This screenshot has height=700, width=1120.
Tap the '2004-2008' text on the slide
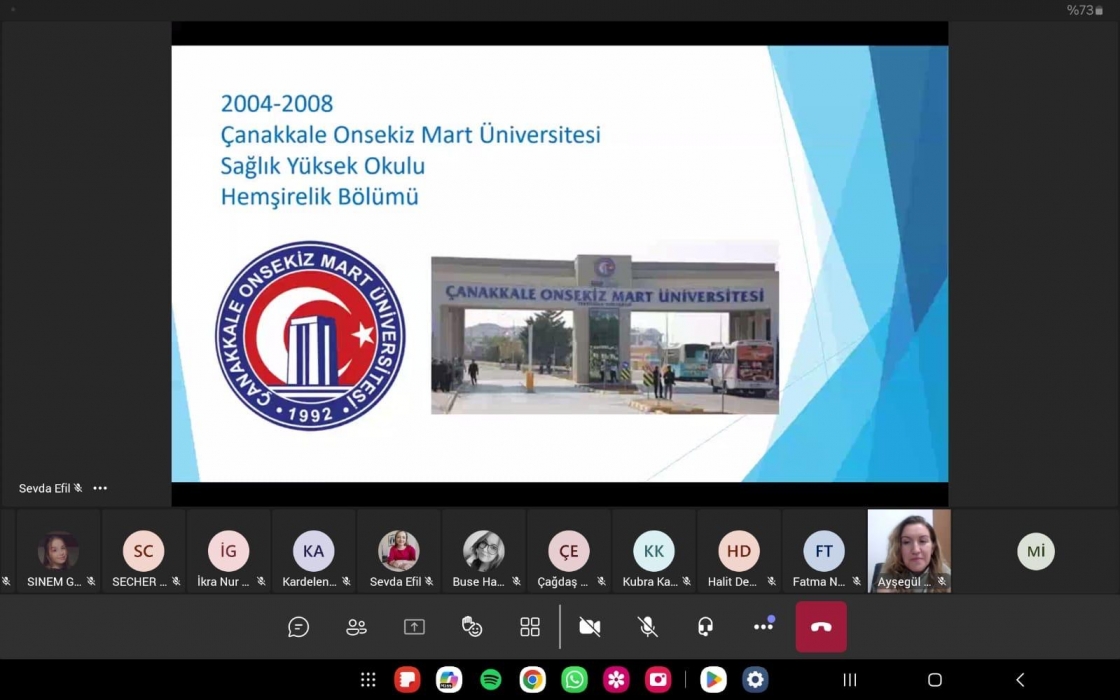(276, 104)
